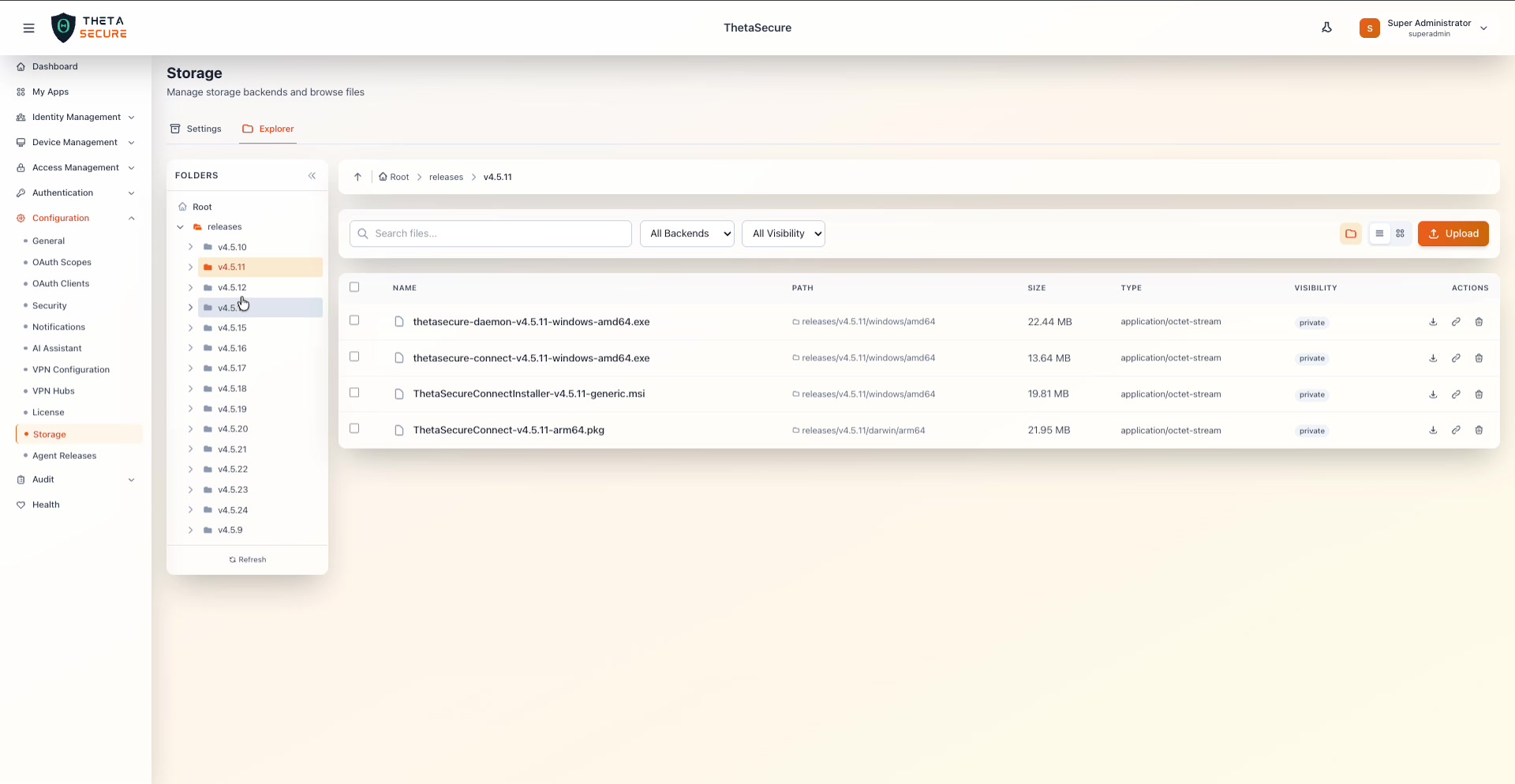Go up one folder level
This screenshot has width=1515, height=784.
357,177
